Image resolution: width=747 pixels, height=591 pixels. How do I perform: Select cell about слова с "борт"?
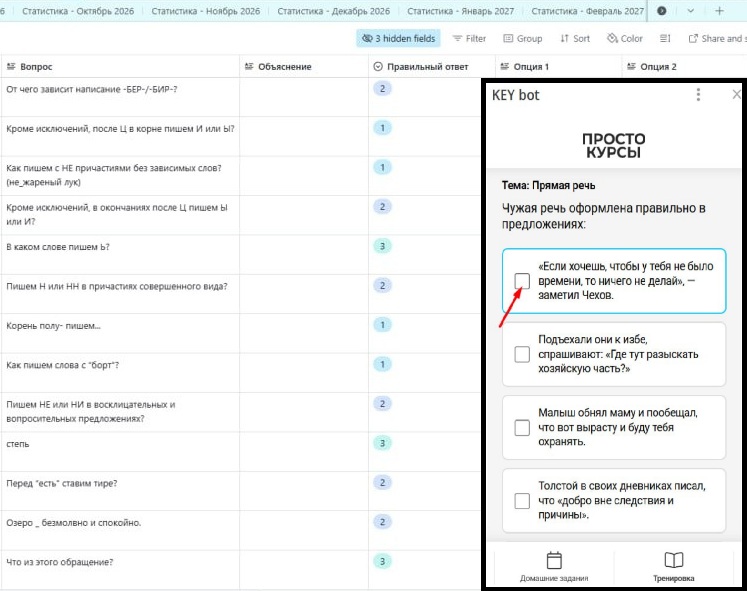click(x=120, y=373)
